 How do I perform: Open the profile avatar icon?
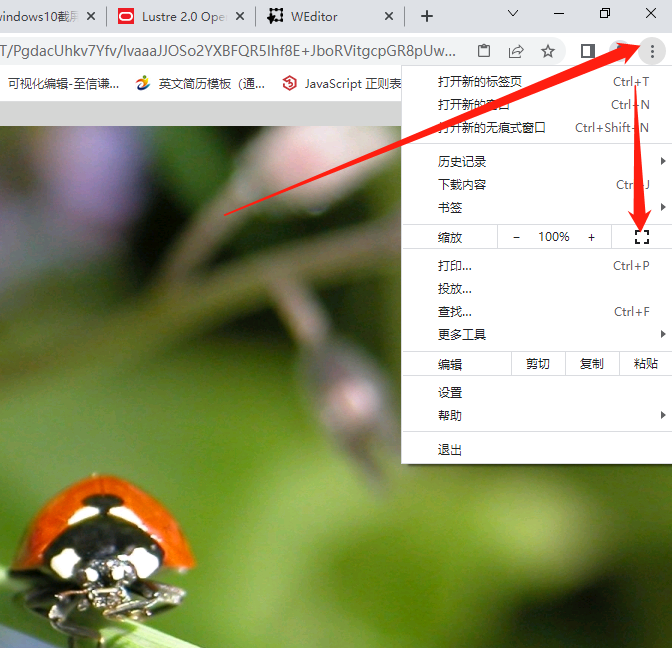click(620, 51)
